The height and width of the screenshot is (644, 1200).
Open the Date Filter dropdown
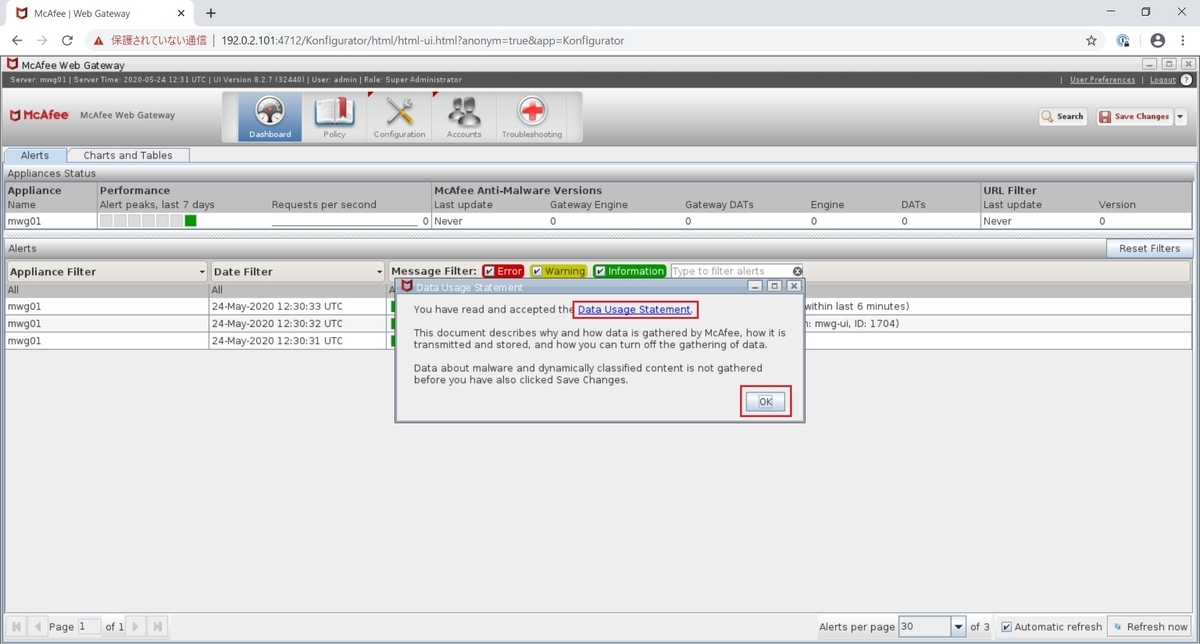298,271
